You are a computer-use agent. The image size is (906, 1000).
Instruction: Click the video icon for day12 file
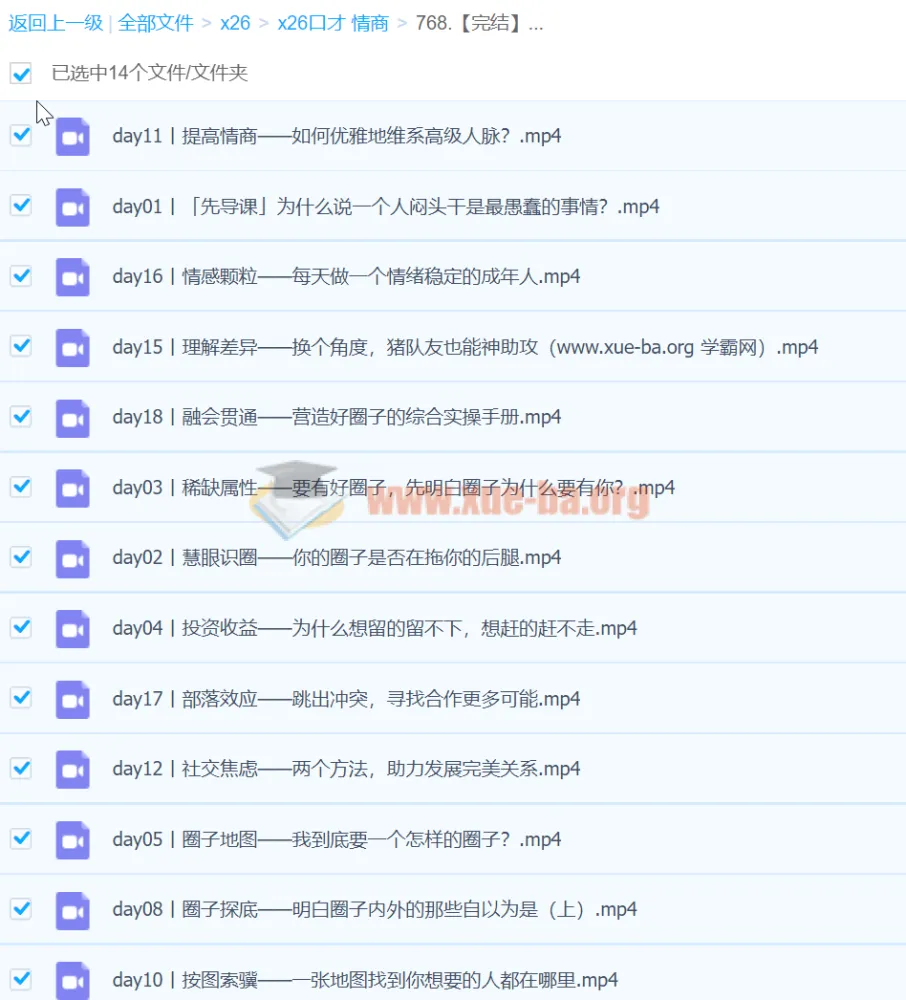72,770
